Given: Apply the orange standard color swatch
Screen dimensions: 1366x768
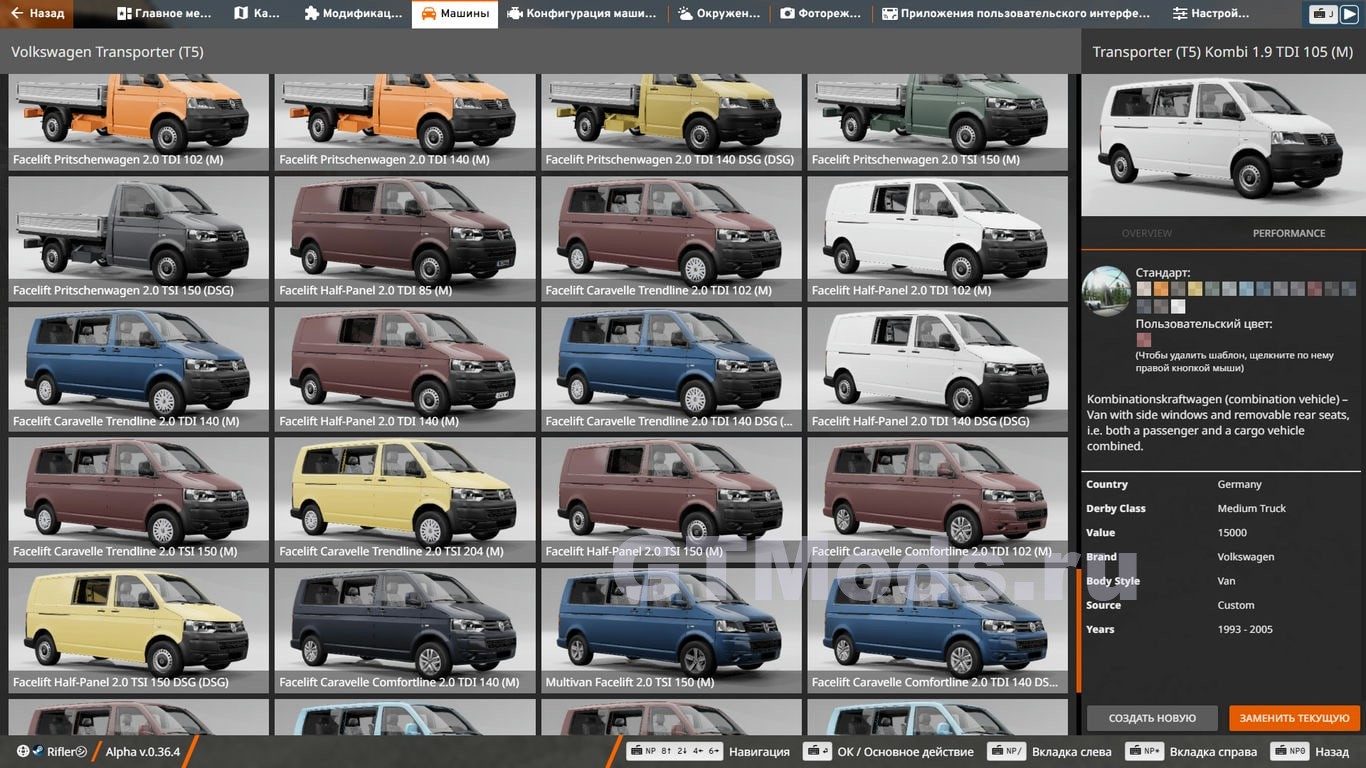Looking at the screenshot, I should (x=1161, y=289).
